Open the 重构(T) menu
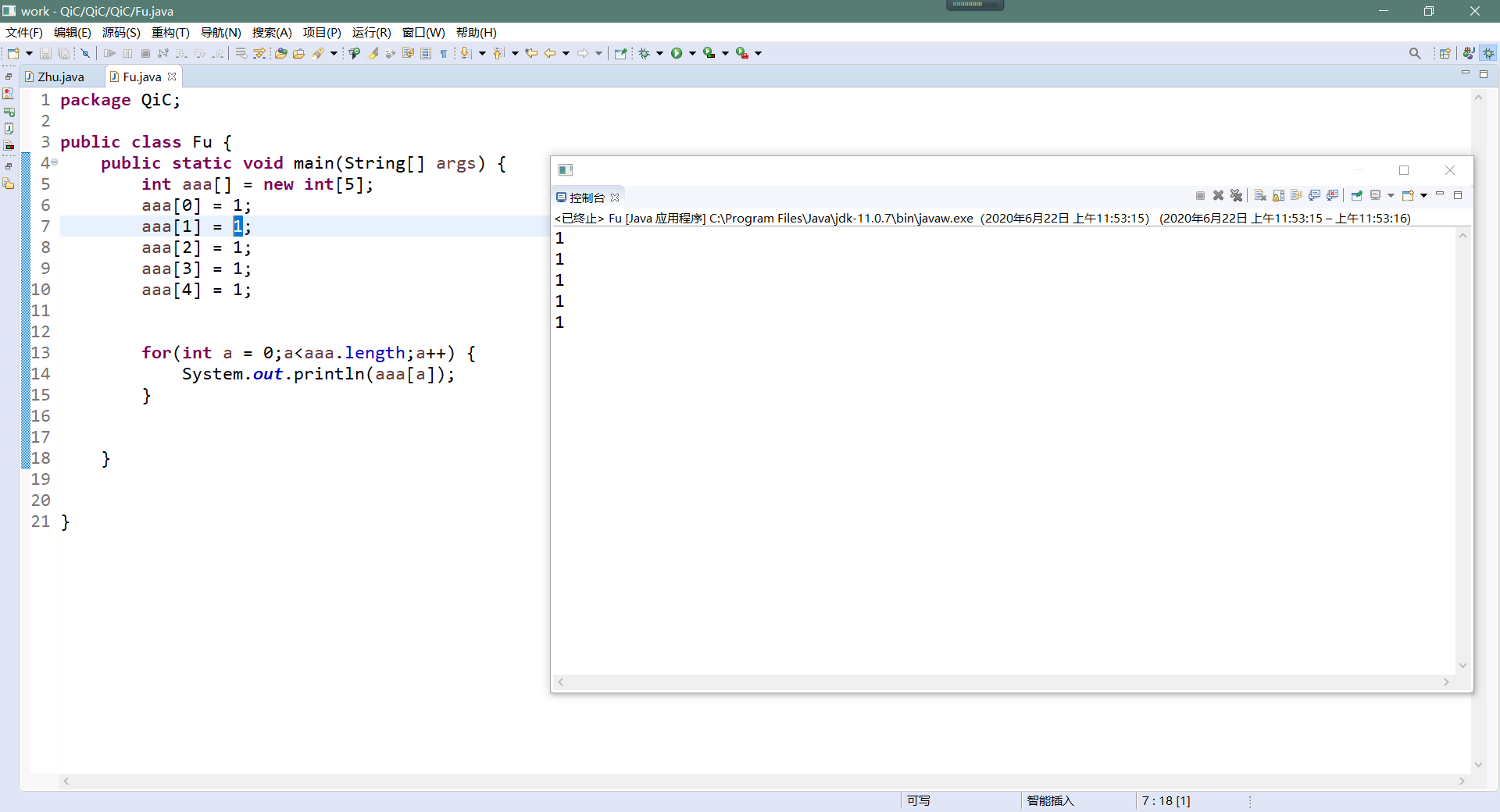 click(170, 32)
